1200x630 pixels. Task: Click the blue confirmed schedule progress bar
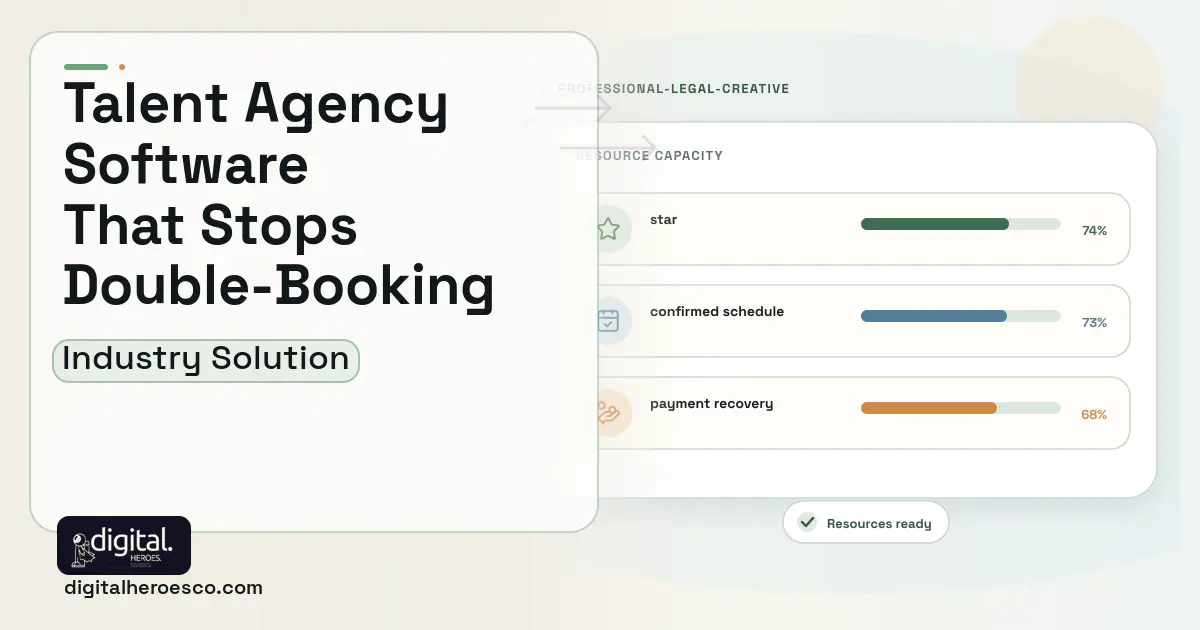coord(960,316)
